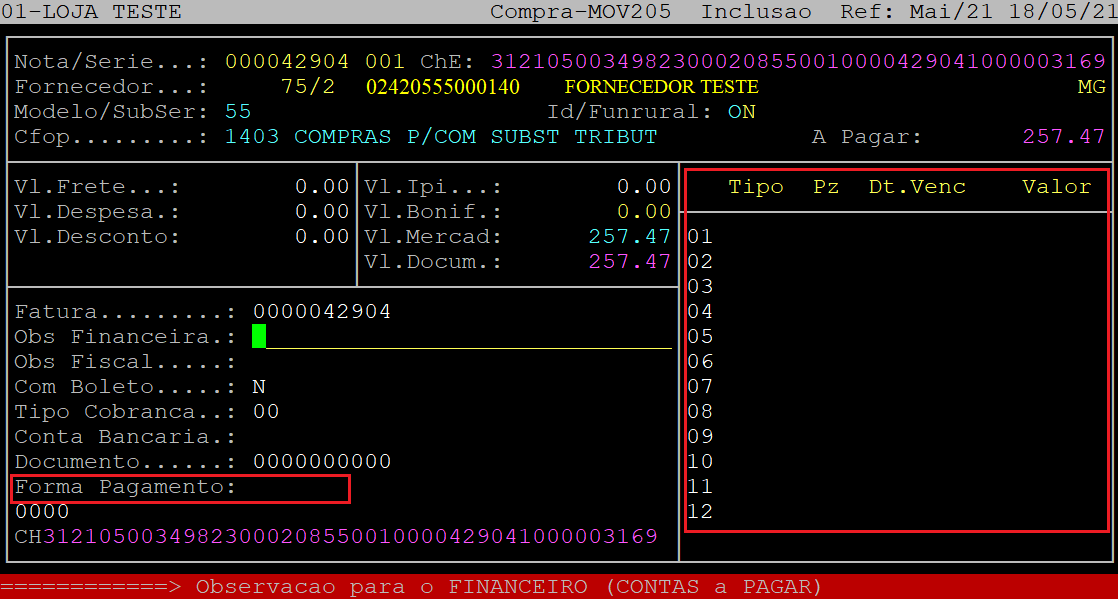Click the Dt.Venc column header
This screenshot has height=599, width=1118.
[916, 187]
